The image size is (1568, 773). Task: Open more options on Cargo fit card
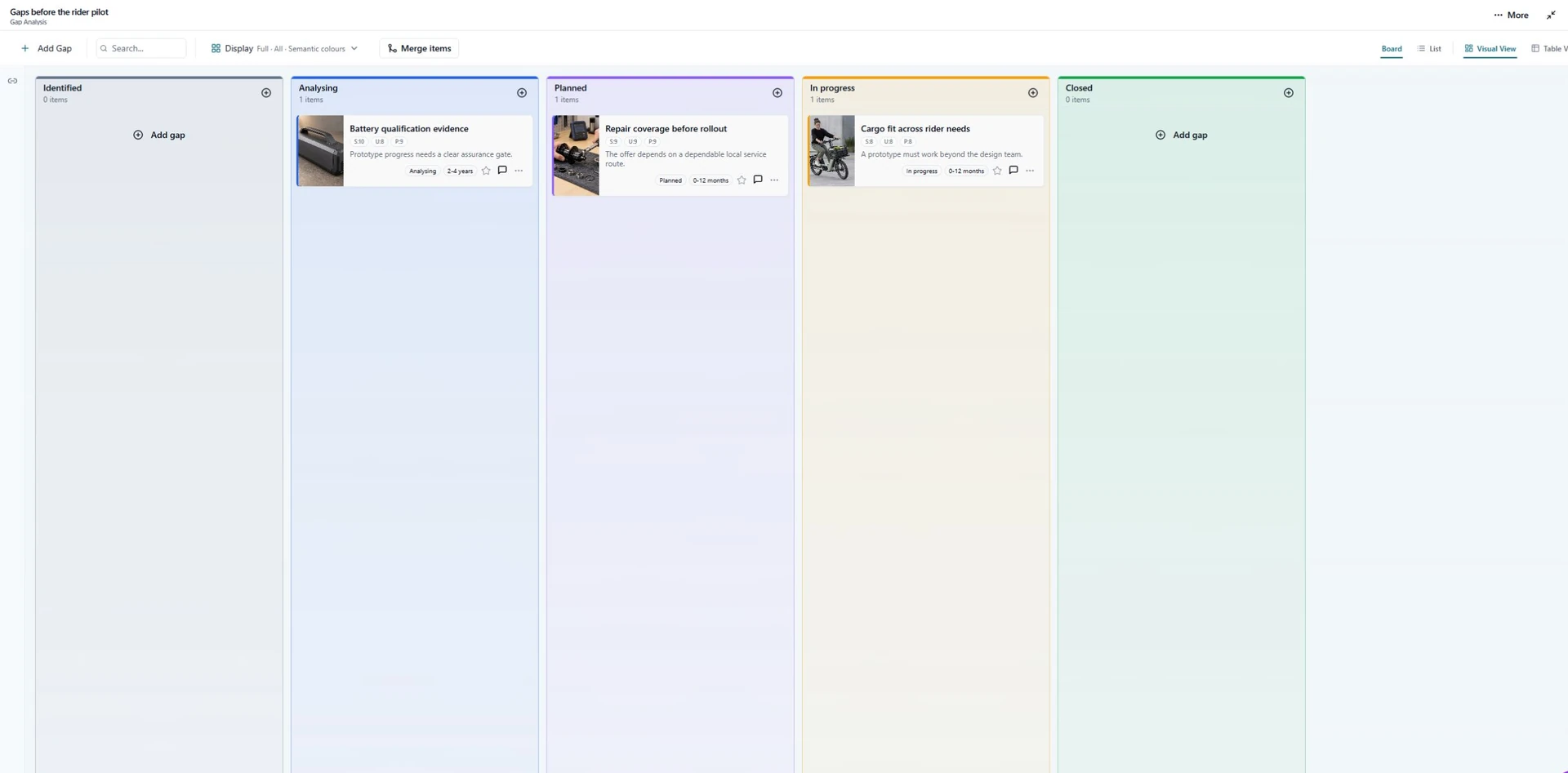(x=1030, y=171)
